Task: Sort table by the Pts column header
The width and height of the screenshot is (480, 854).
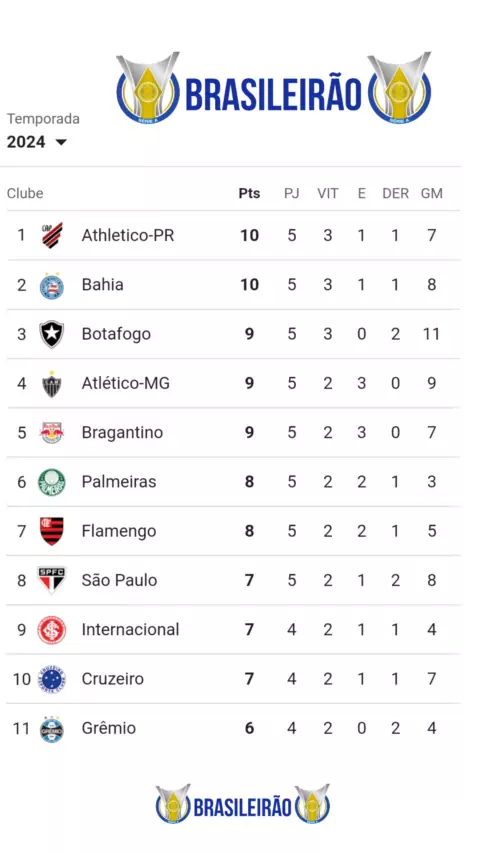Action: point(250,193)
